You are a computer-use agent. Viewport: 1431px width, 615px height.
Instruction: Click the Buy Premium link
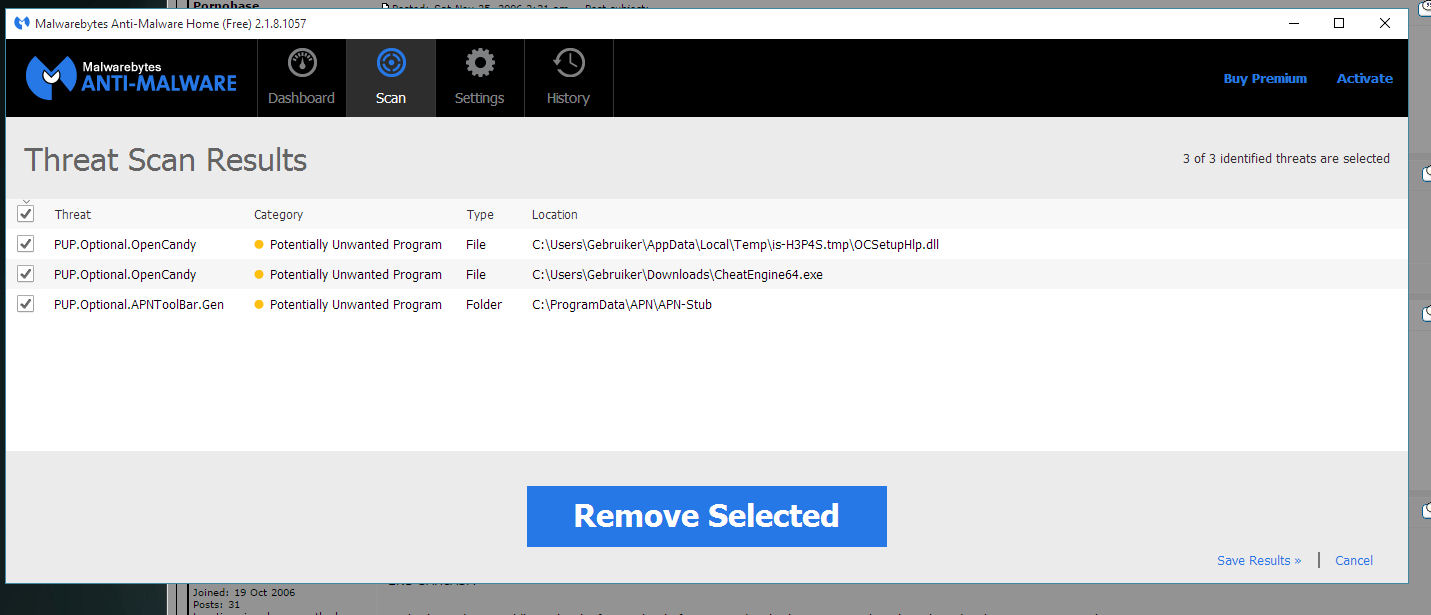point(1265,78)
